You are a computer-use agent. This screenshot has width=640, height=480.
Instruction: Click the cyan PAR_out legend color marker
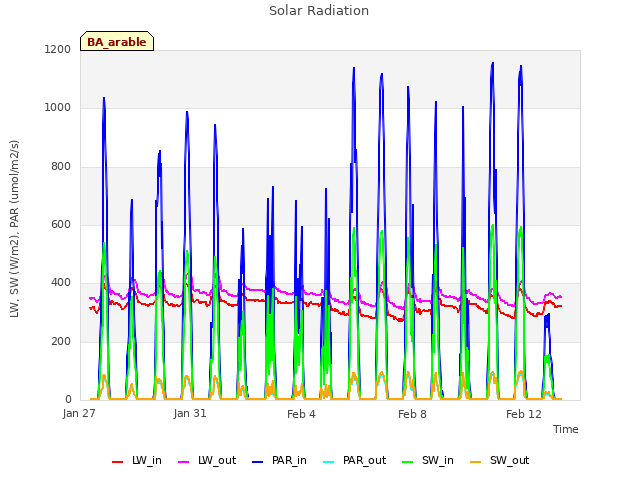pyautogui.click(x=328, y=462)
